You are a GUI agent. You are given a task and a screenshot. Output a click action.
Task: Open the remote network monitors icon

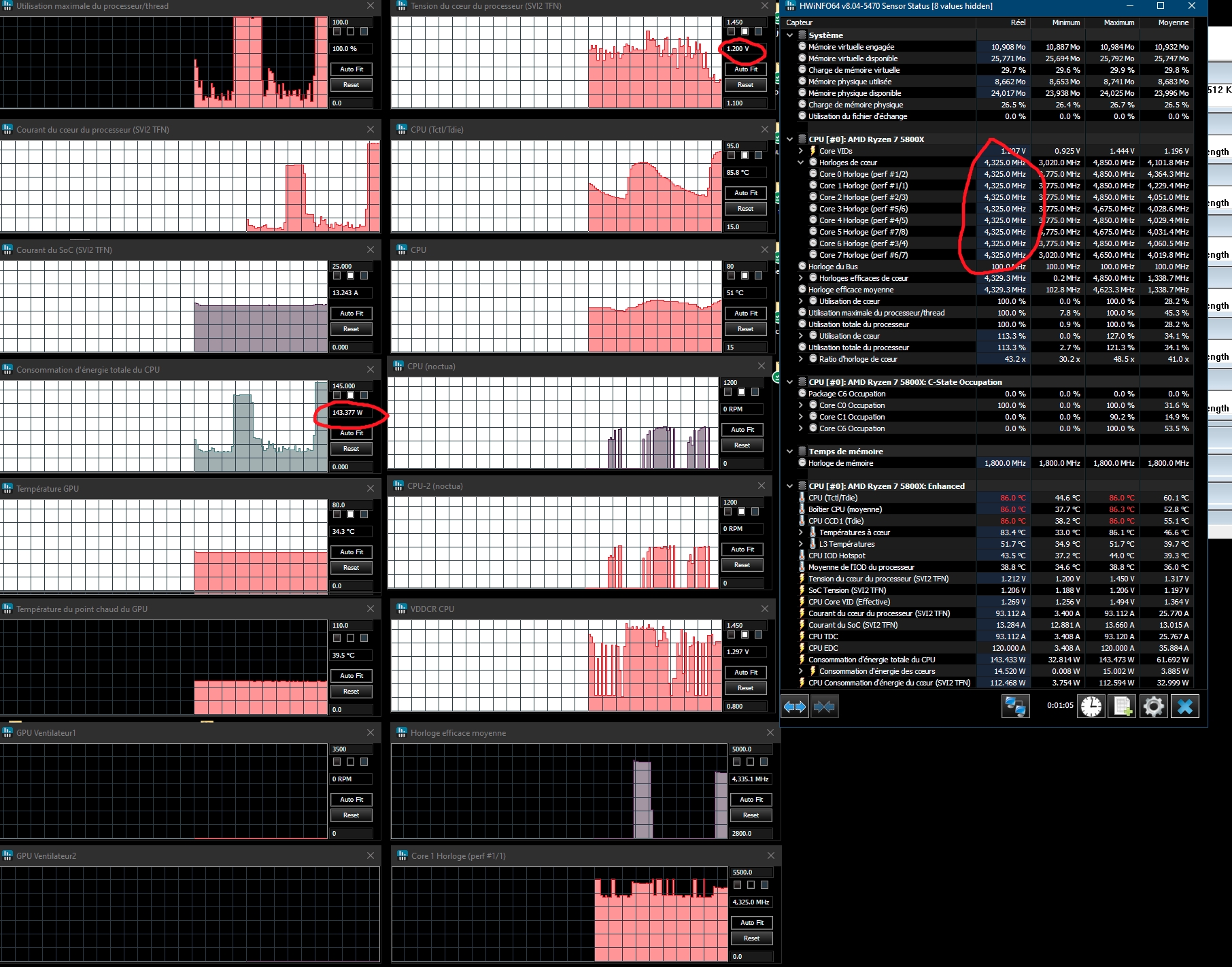tap(1015, 707)
